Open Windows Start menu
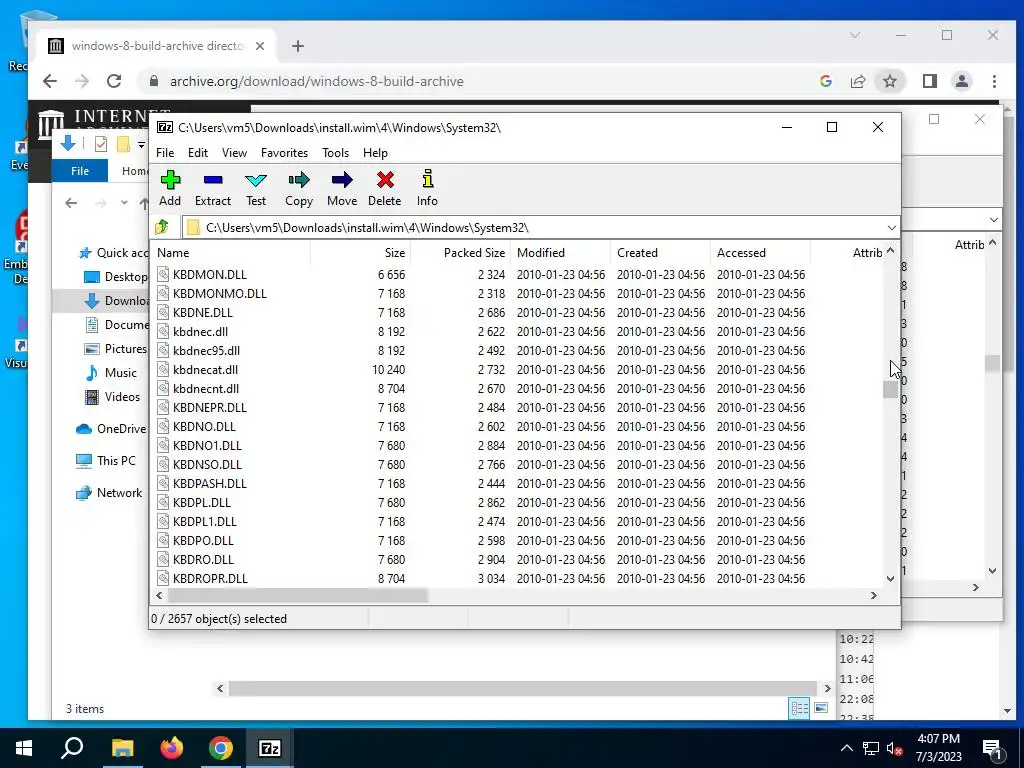The height and width of the screenshot is (768, 1024). pyautogui.click(x=24, y=748)
